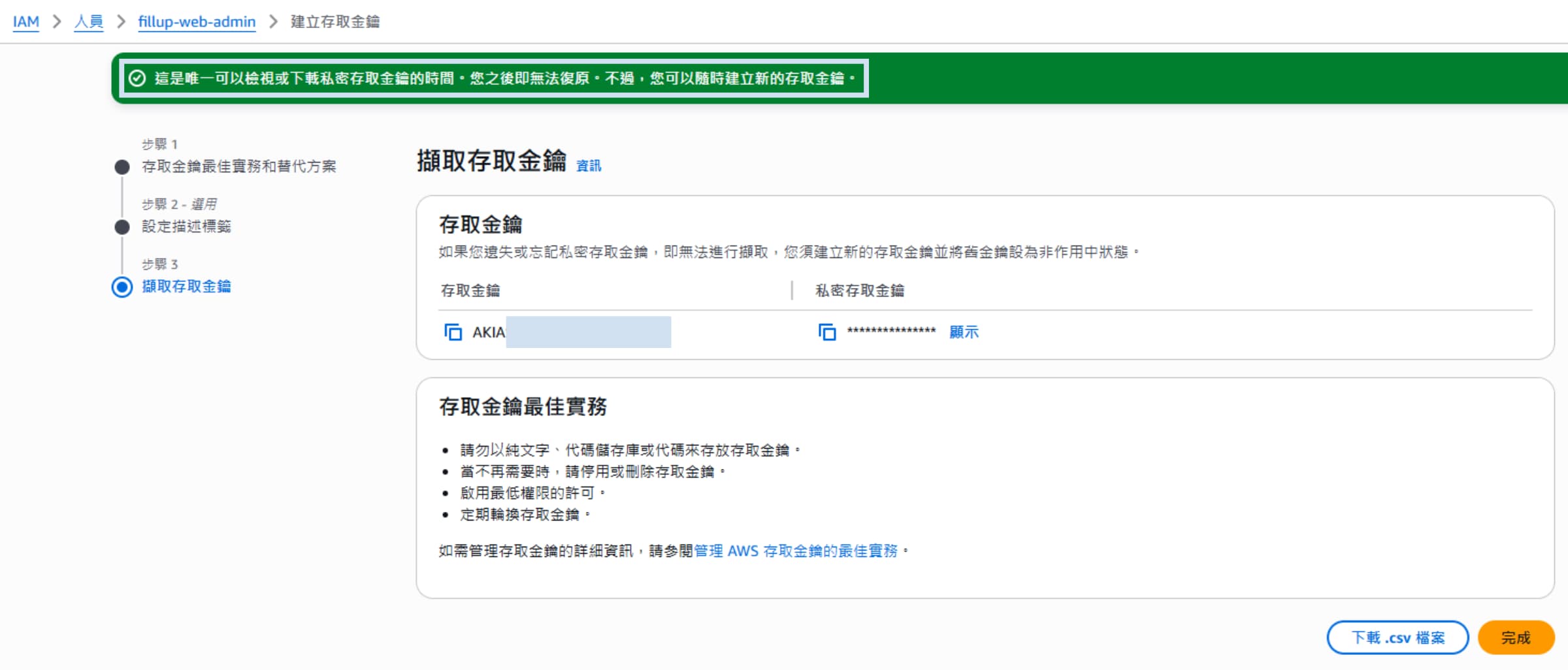Click the copy icon beside the secret access key
The width and height of the screenshot is (1568, 670).
tap(827, 332)
